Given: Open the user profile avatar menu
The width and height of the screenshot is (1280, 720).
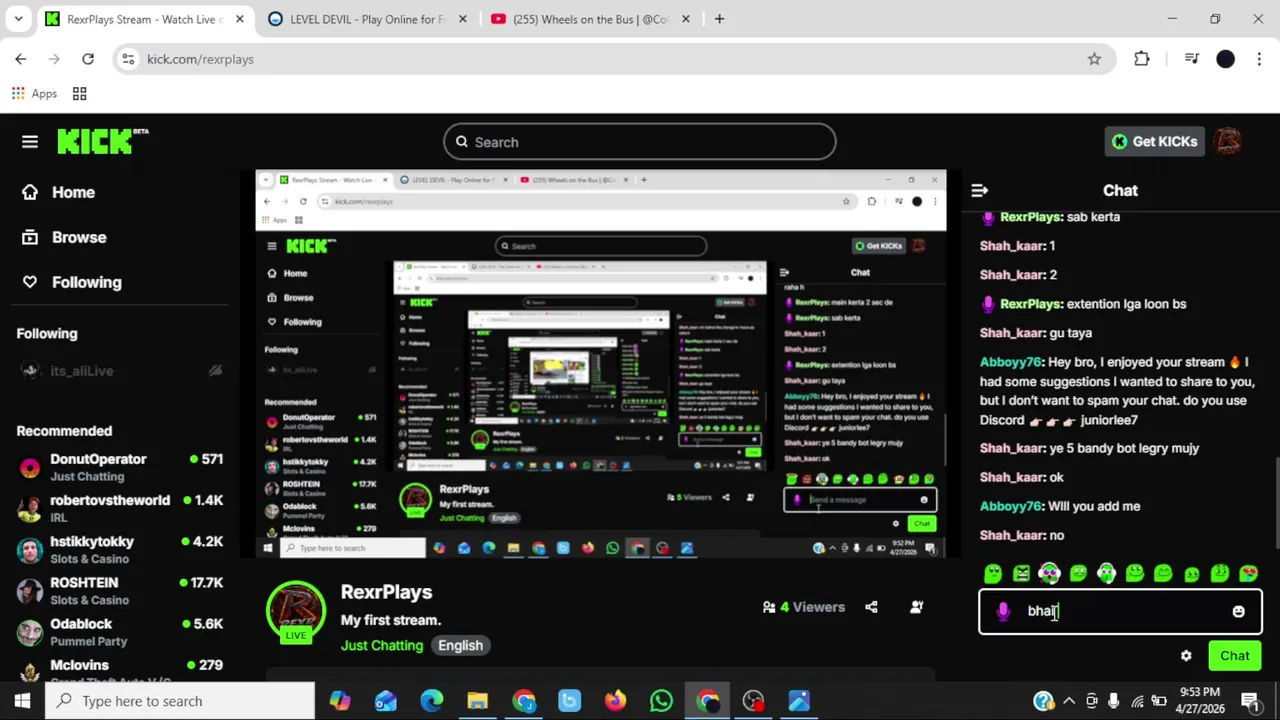Looking at the screenshot, I should coord(1229,141).
